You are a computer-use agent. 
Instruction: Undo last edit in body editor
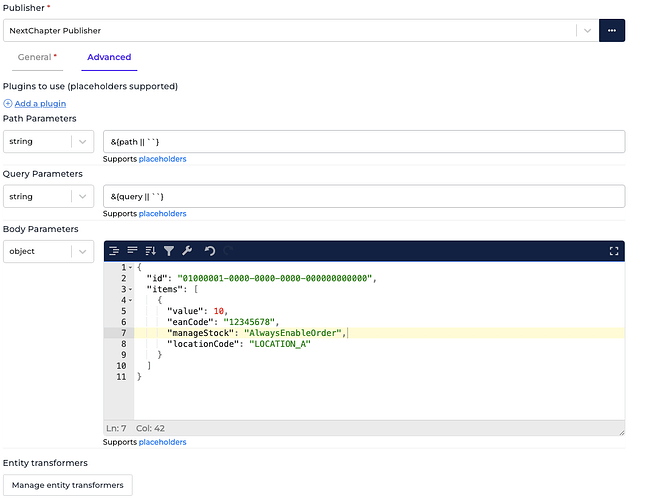pos(210,251)
